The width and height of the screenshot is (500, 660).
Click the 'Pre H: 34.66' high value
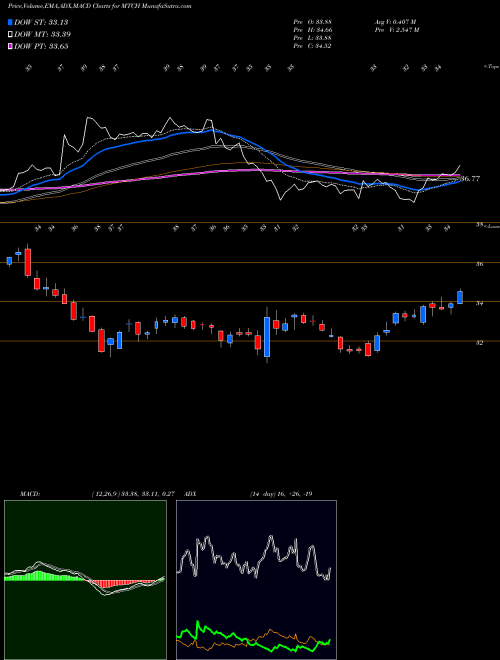(x=312, y=30)
